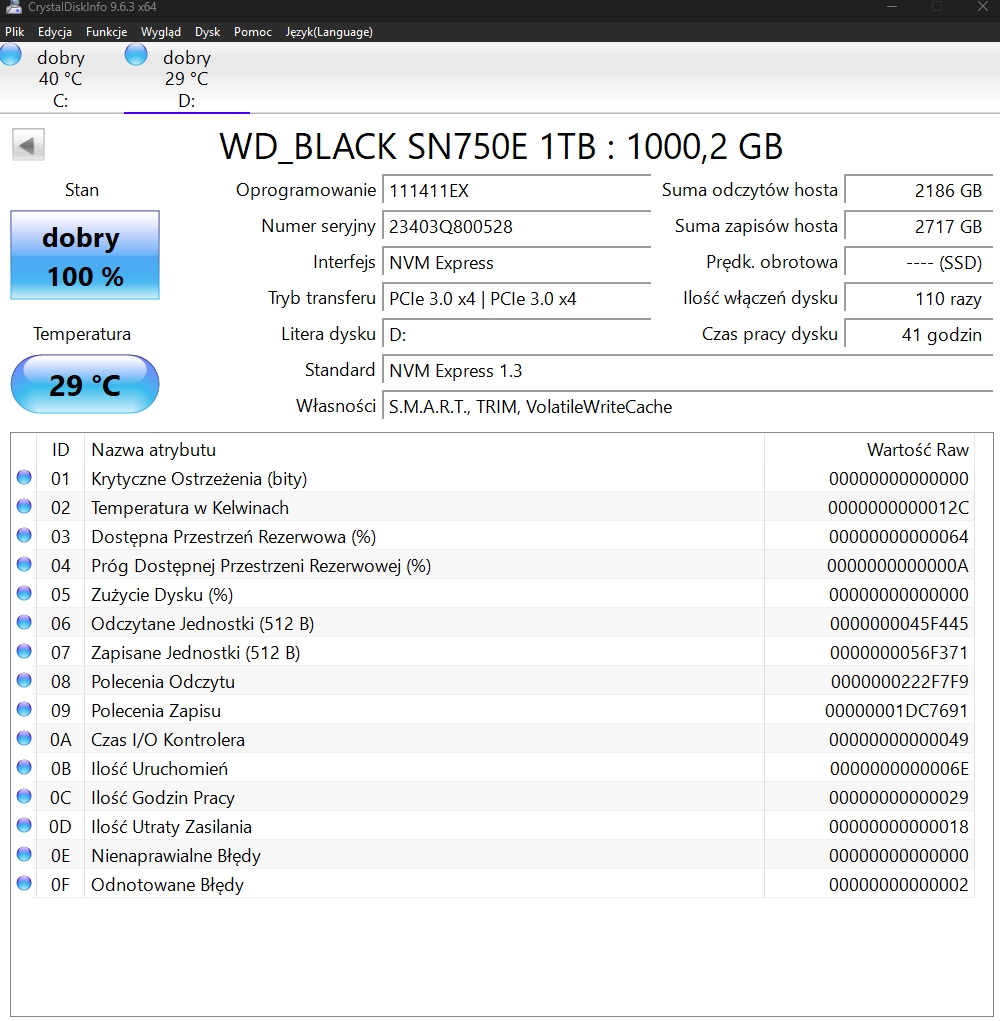This screenshot has width=1000, height=1021.
Task: Click the status icon for Temperatura w Kelwinach
Action: coord(24,508)
